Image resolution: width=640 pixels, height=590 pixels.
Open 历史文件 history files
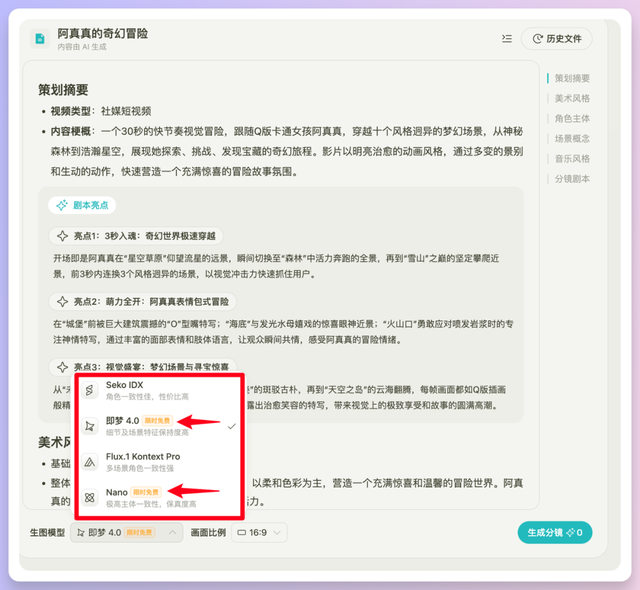557,39
